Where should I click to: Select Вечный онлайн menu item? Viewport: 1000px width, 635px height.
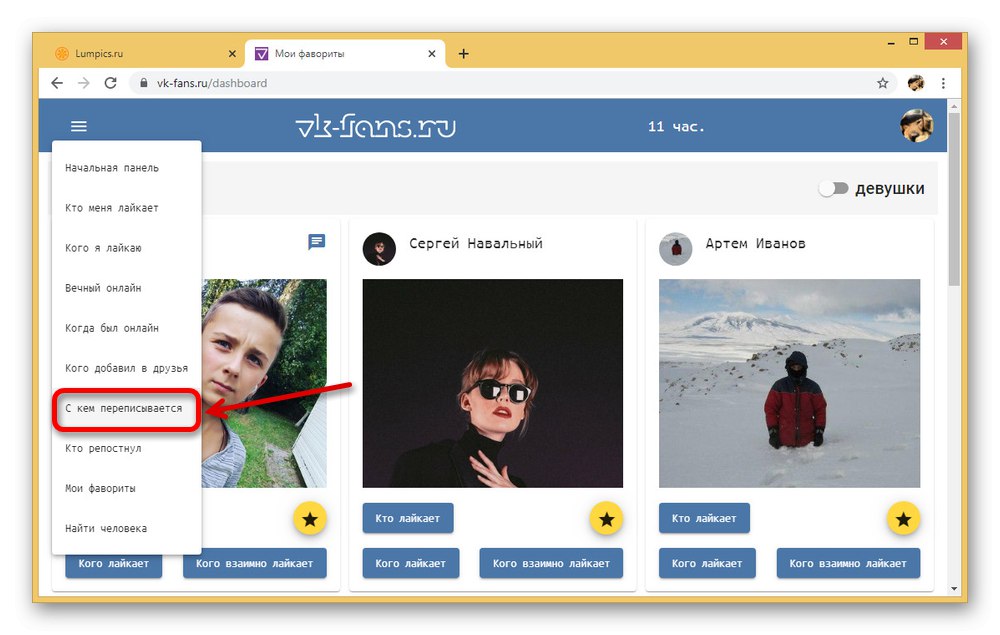(x=126, y=288)
